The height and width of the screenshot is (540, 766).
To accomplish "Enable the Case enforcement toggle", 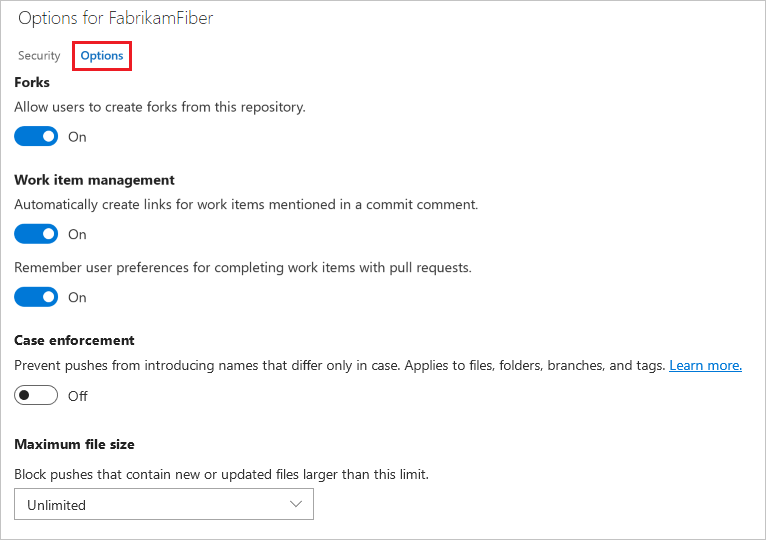I will pyautogui.click(x=36, y=396).
